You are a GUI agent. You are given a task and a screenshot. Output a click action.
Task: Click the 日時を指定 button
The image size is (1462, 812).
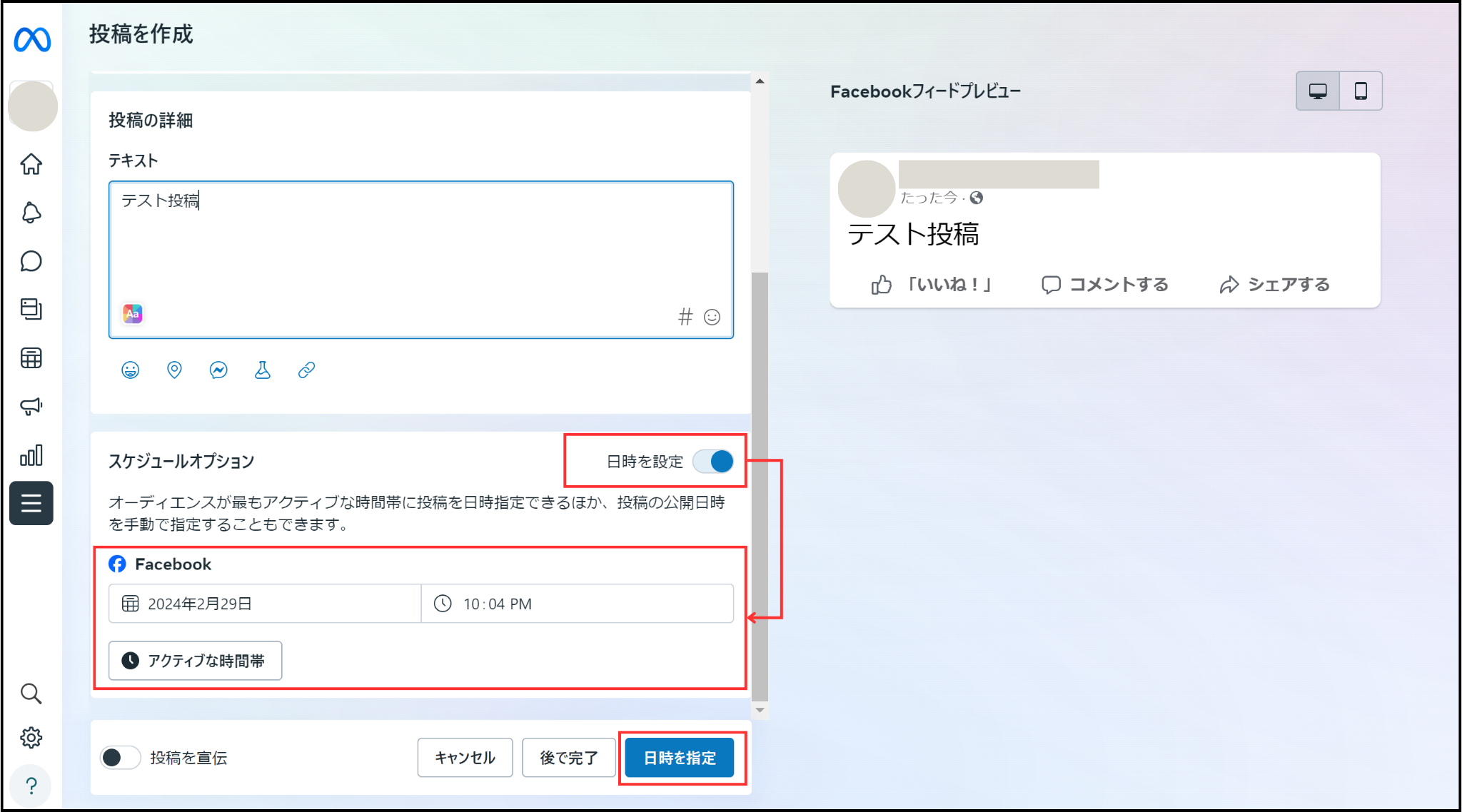click(x=680, y=758)
